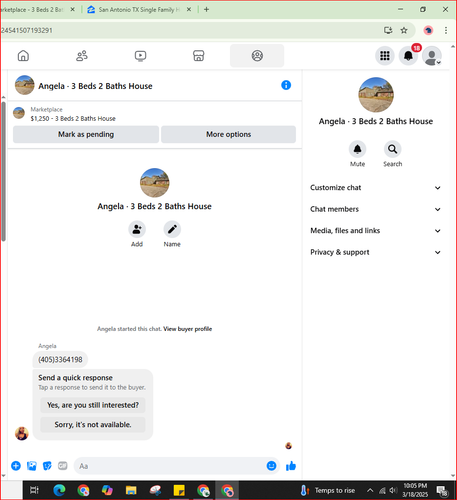Open the Video (Watch) icon
The width and height of the screenshot is (457, 500).
pyautogui.click(x=140, y=56)
